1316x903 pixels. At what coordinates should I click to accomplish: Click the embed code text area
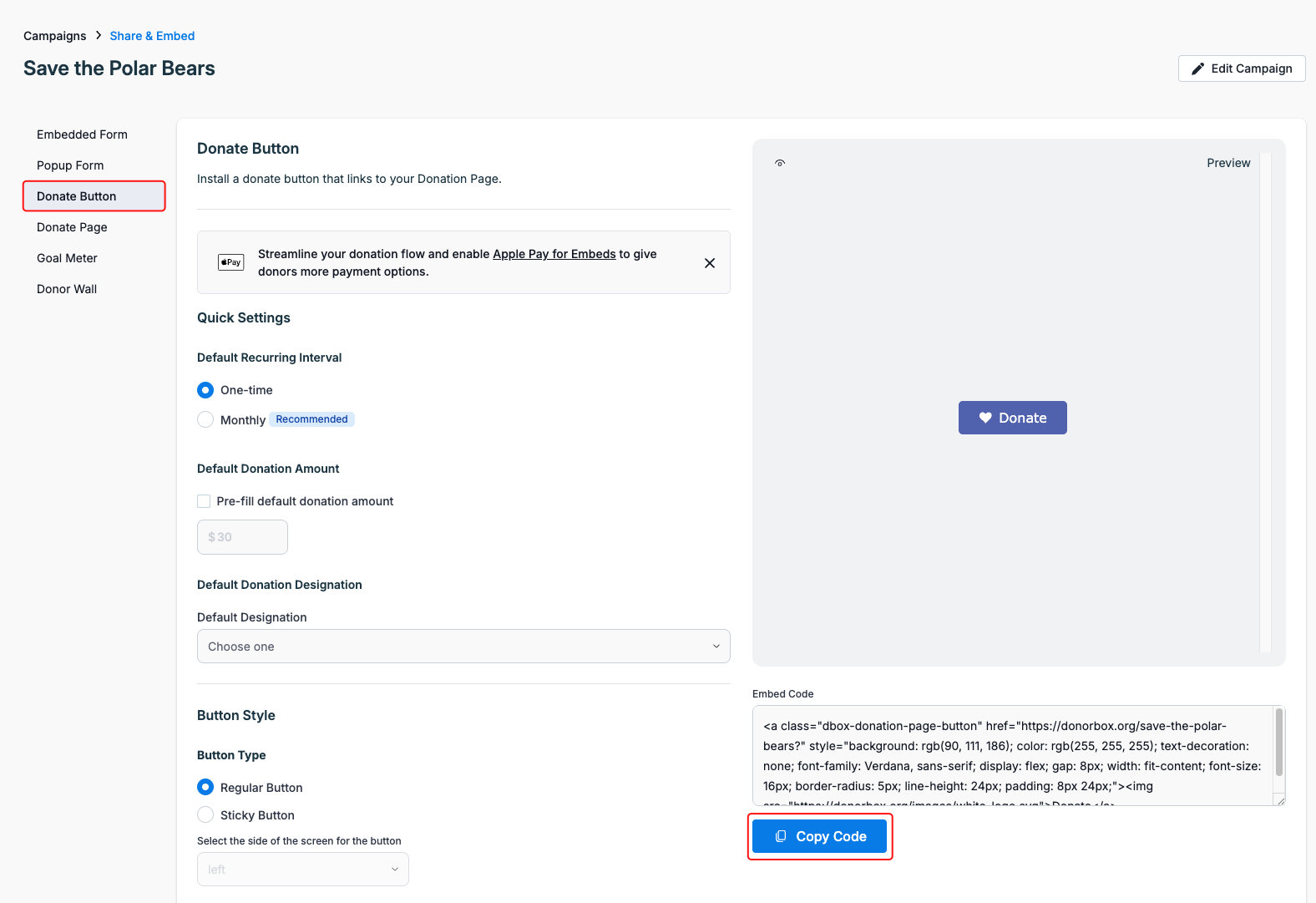1012,756
